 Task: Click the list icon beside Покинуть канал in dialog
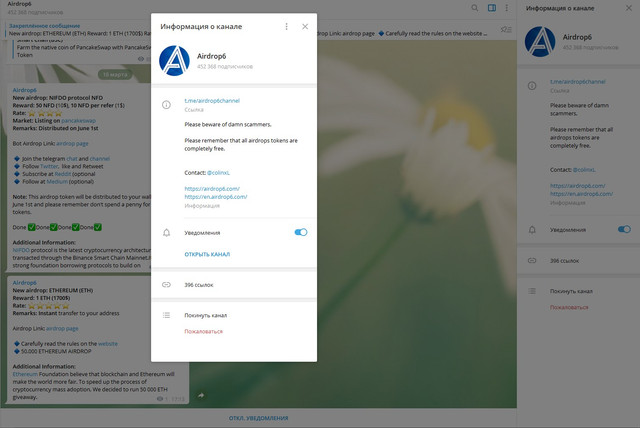166,315
